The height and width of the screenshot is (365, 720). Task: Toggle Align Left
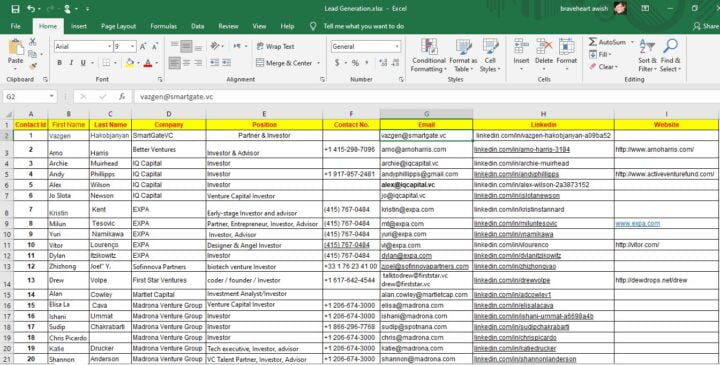click(174, 63)
